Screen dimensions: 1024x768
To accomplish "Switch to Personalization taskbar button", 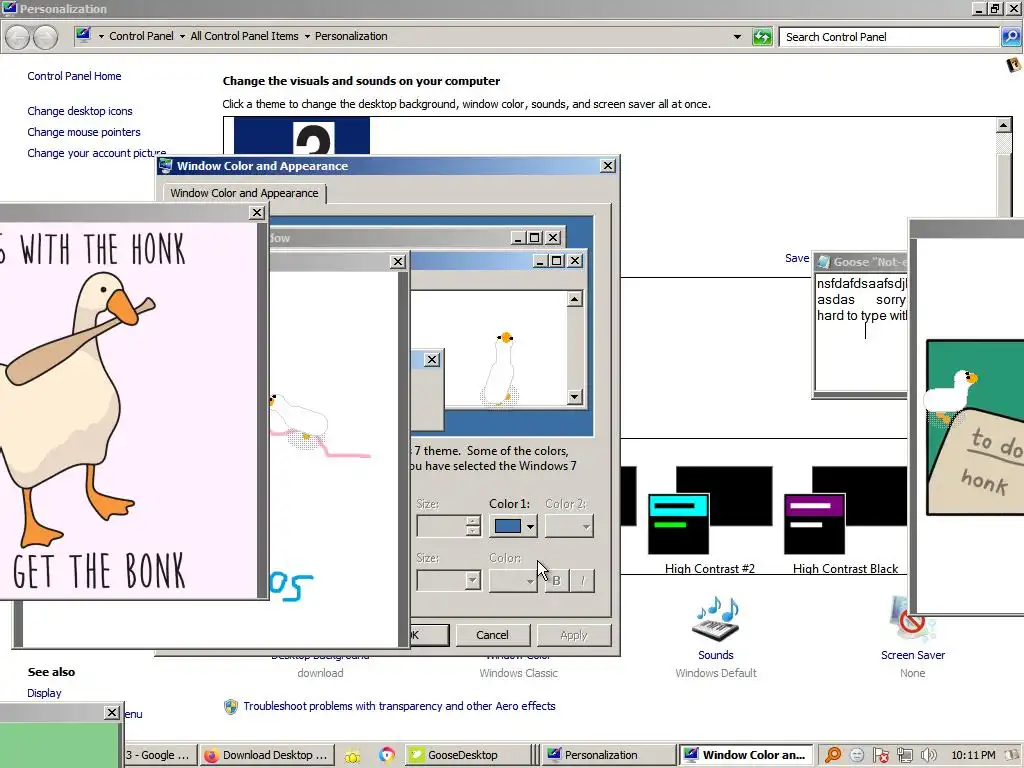I will coord(609,755).
